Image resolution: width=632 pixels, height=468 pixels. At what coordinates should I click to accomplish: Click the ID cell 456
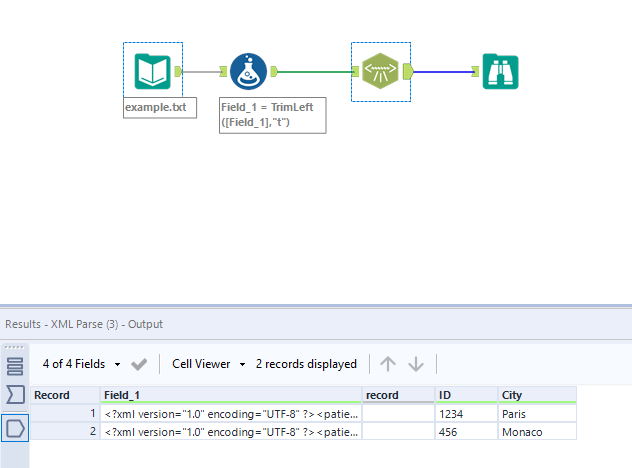(466, 432)
